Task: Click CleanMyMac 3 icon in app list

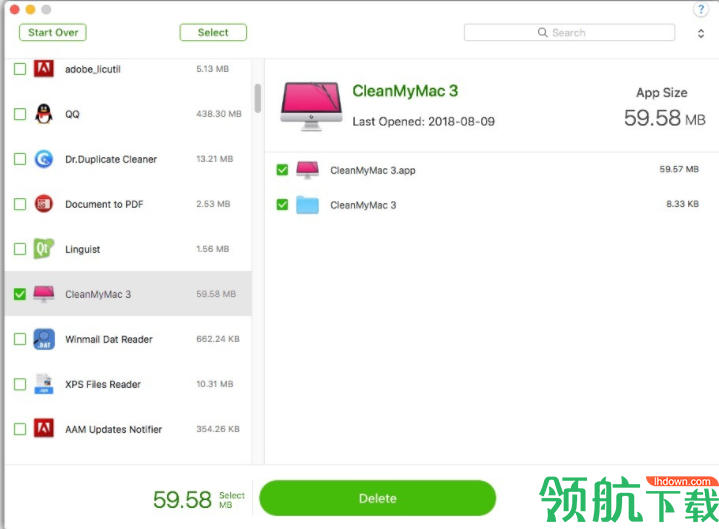Action: click(x=44, y=294)
